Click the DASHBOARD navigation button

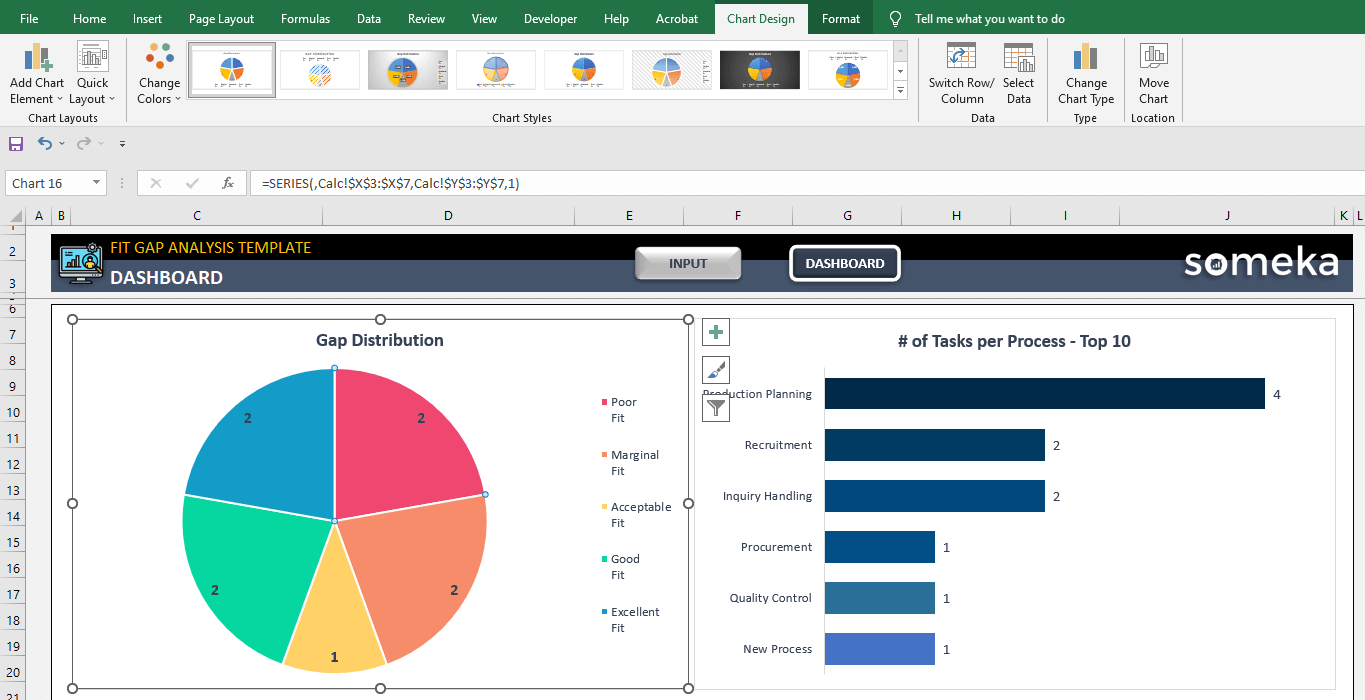click(845, 263)
